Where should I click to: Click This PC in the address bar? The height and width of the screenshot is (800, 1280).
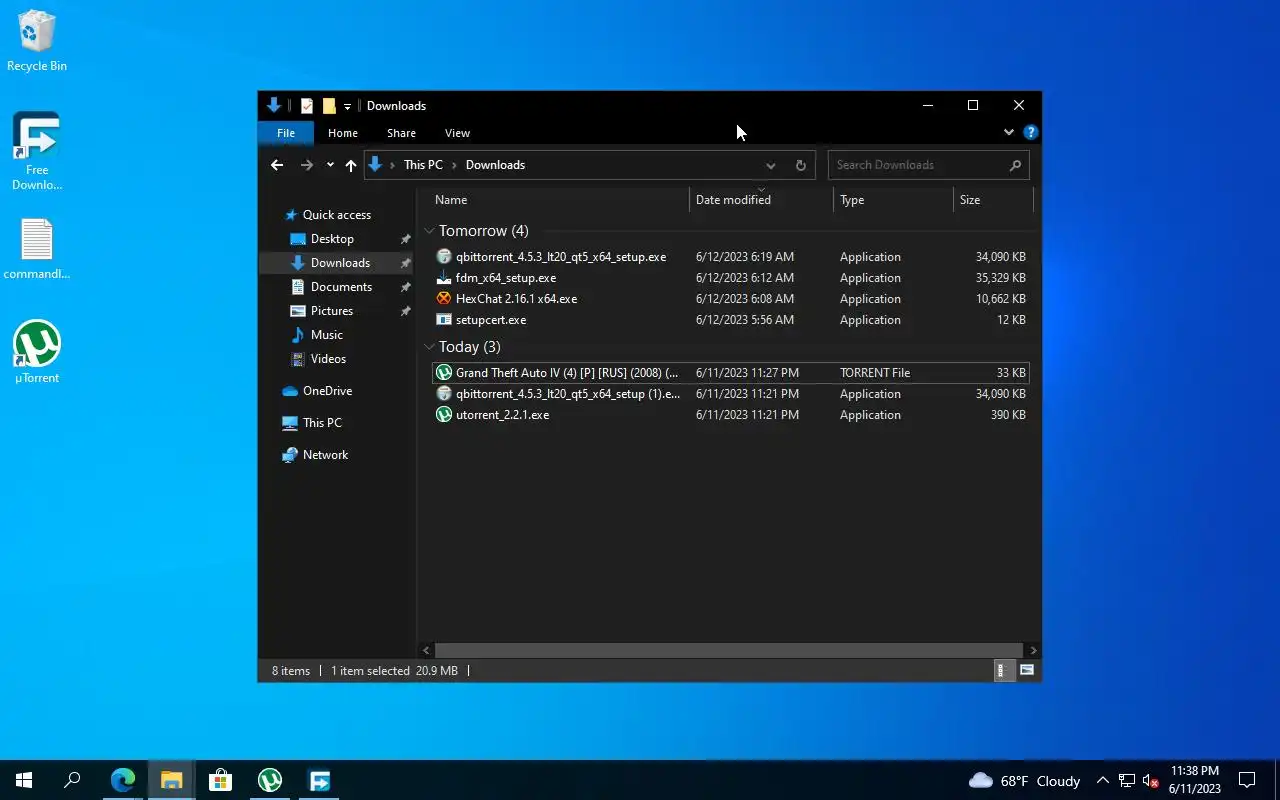[423, 165]
